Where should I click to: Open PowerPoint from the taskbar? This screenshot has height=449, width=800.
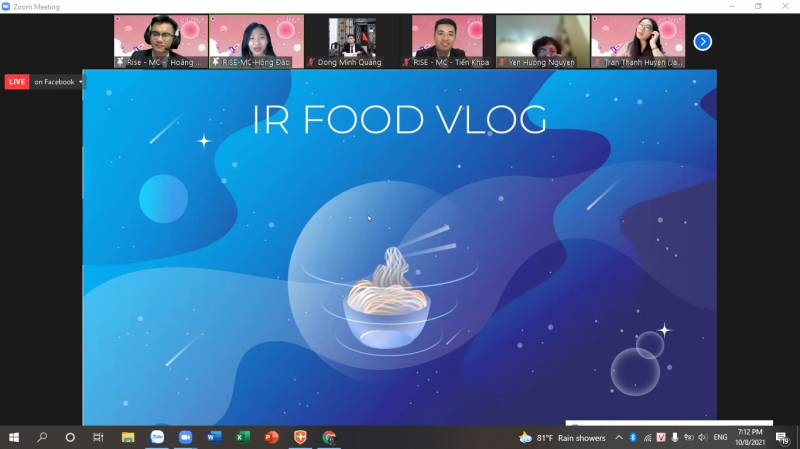271,437
